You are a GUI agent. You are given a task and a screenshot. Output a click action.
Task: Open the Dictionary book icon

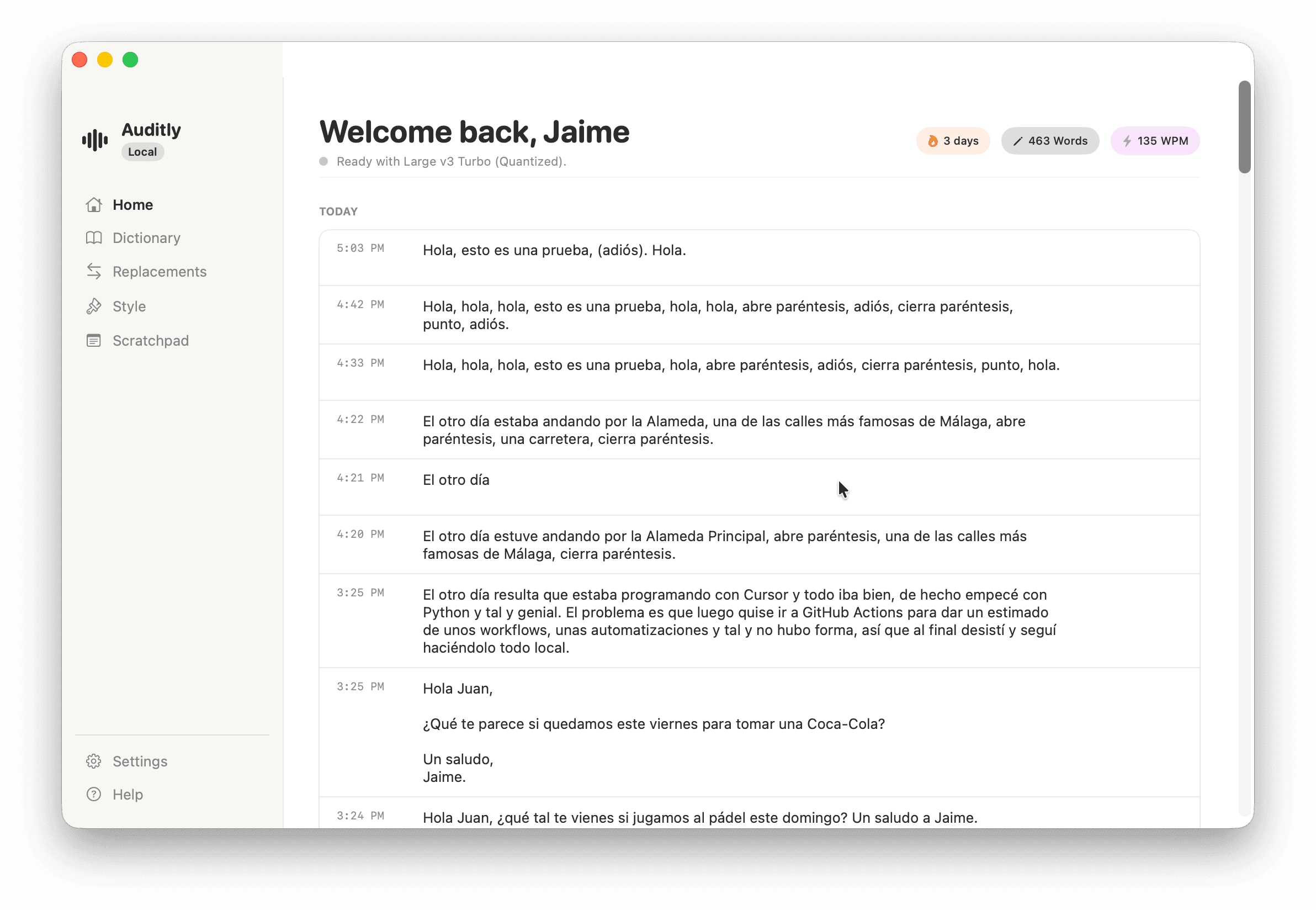coord(94,238)
